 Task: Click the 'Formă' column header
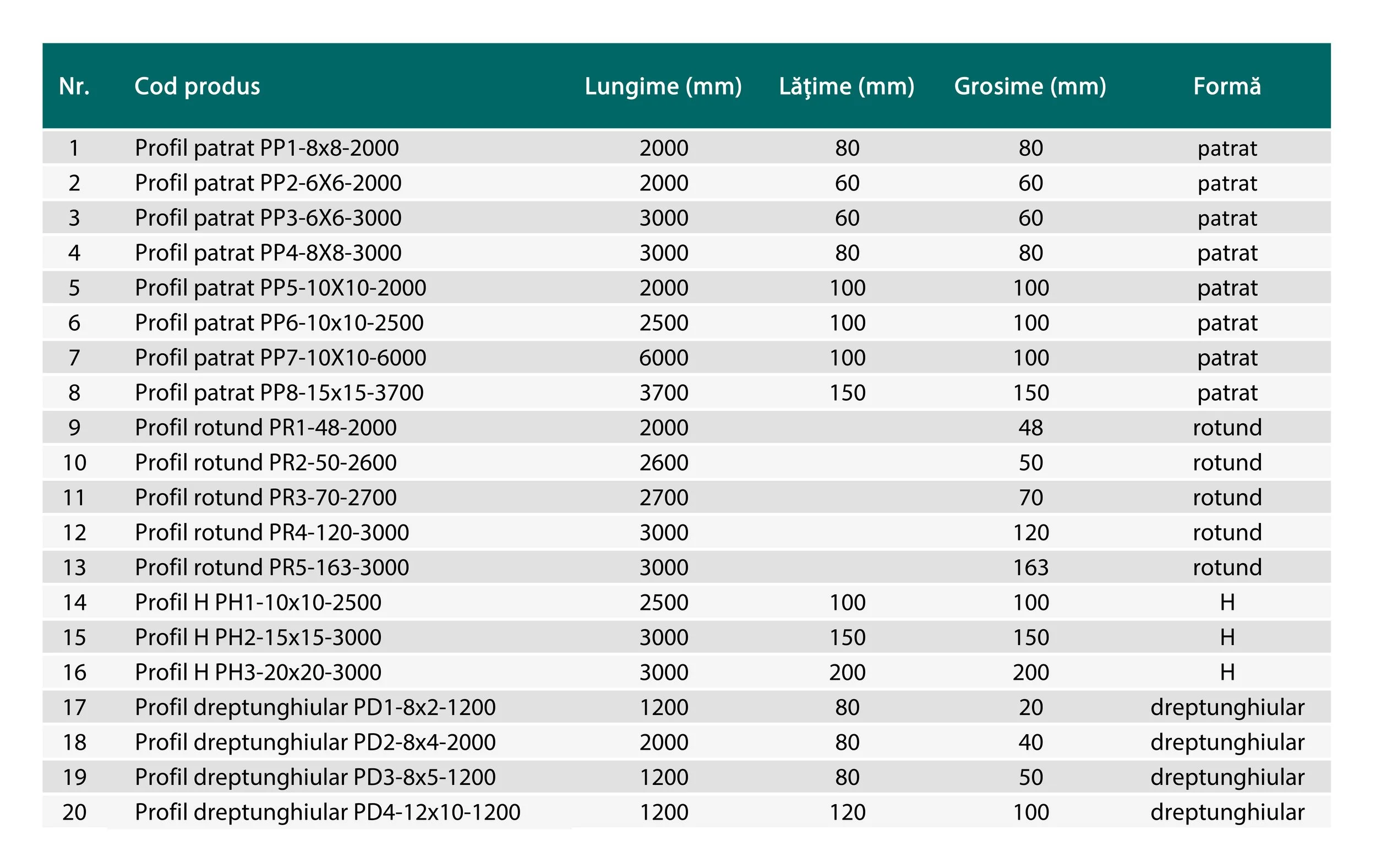tap(1226, 86)
